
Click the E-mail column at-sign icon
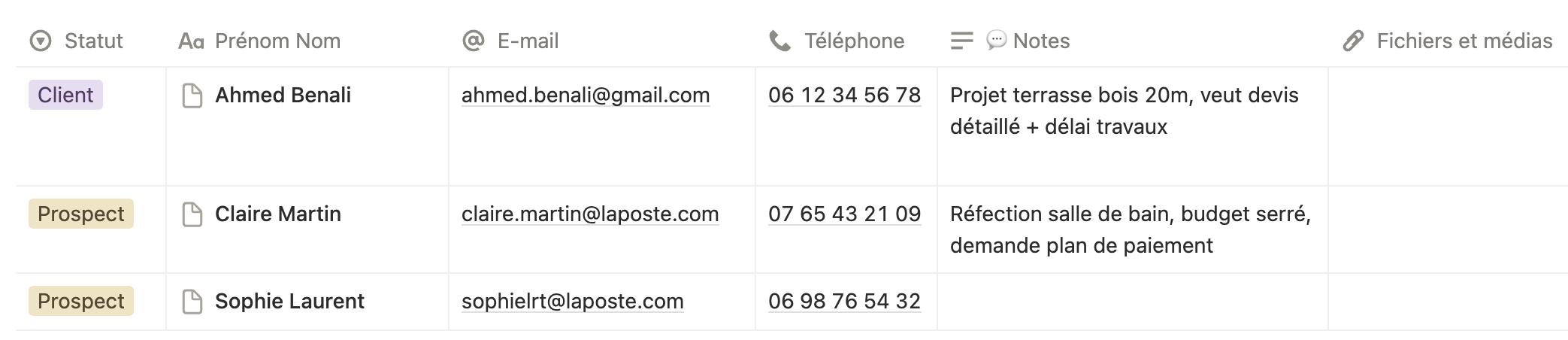pyautogui.click(x=473, y=41)
